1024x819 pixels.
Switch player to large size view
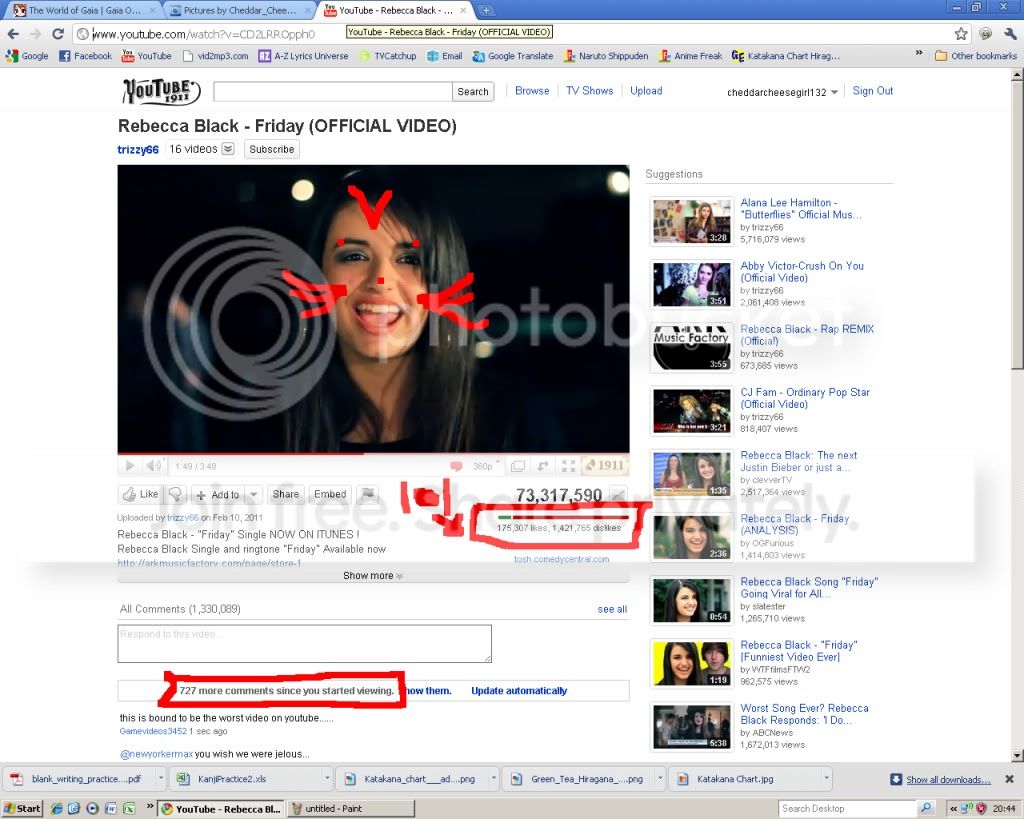click(x=518, y=466)
